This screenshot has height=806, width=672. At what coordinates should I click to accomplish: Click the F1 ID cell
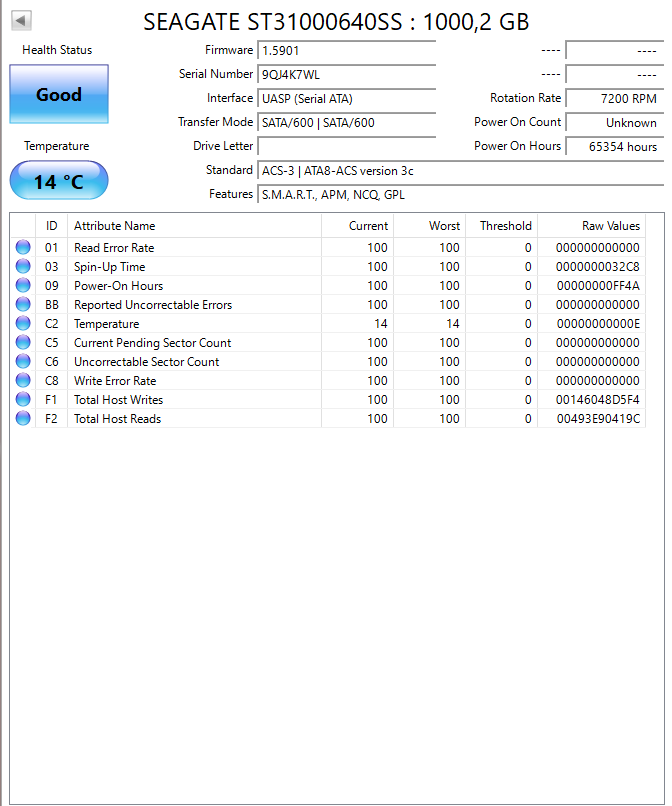coord(51,400)
